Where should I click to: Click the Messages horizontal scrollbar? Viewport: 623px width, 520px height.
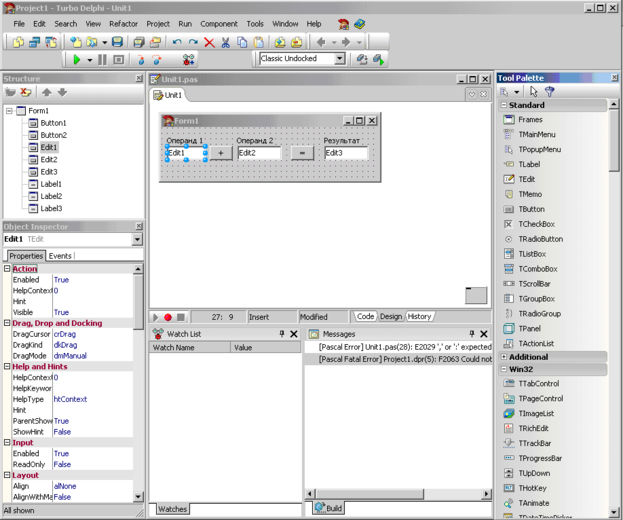400,494
